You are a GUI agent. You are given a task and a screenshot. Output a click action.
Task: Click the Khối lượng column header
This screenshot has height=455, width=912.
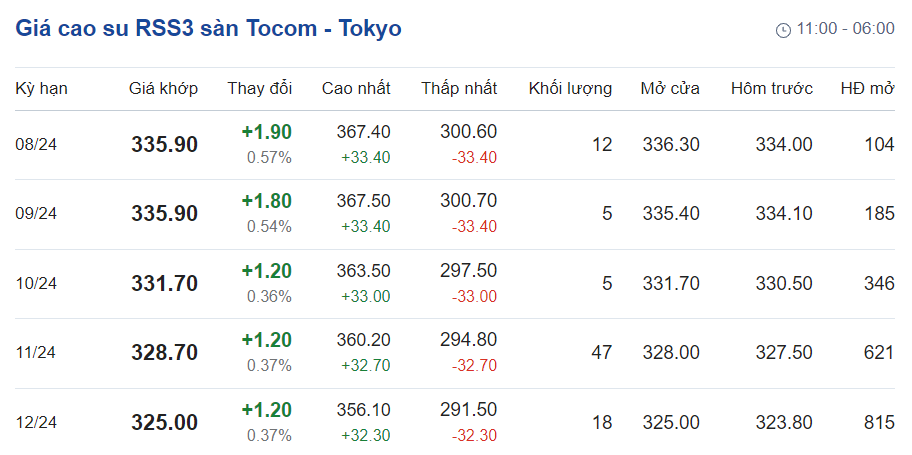(x=570, y=89)
